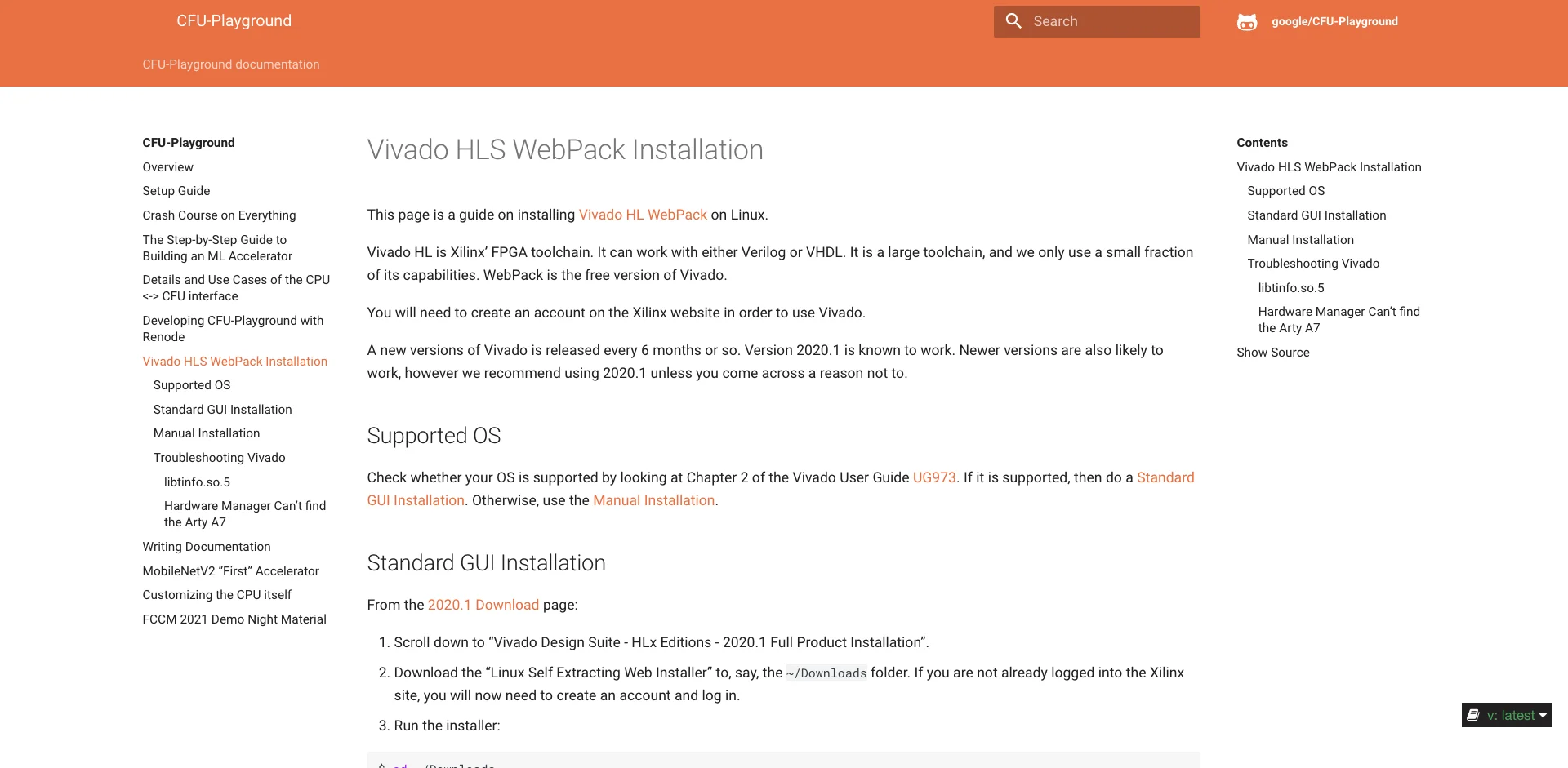
Task: Jump to Troubleshooting Vivado in left sidebar
Action: coord(219,458)
